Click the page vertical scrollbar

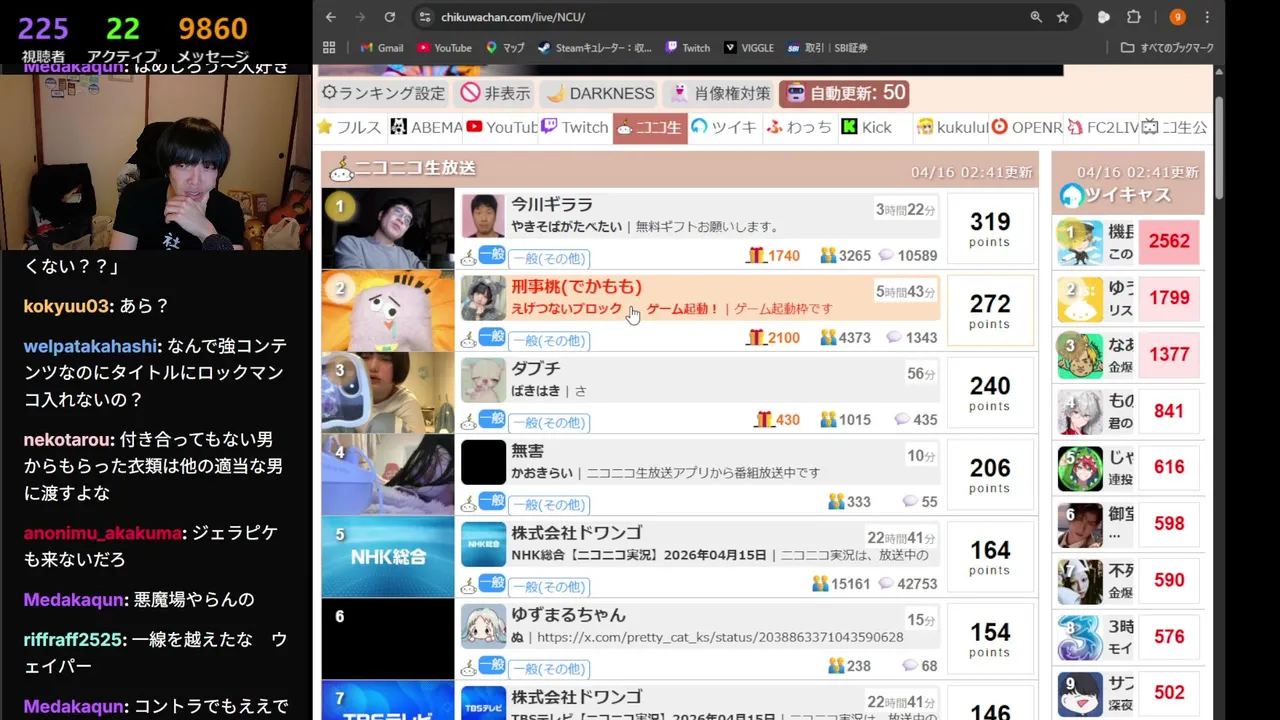(x=1219, y=150)
